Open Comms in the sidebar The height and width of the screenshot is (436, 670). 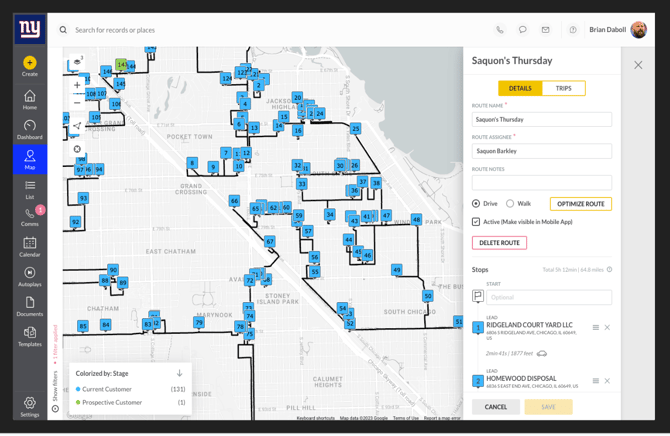pos(29,217)
